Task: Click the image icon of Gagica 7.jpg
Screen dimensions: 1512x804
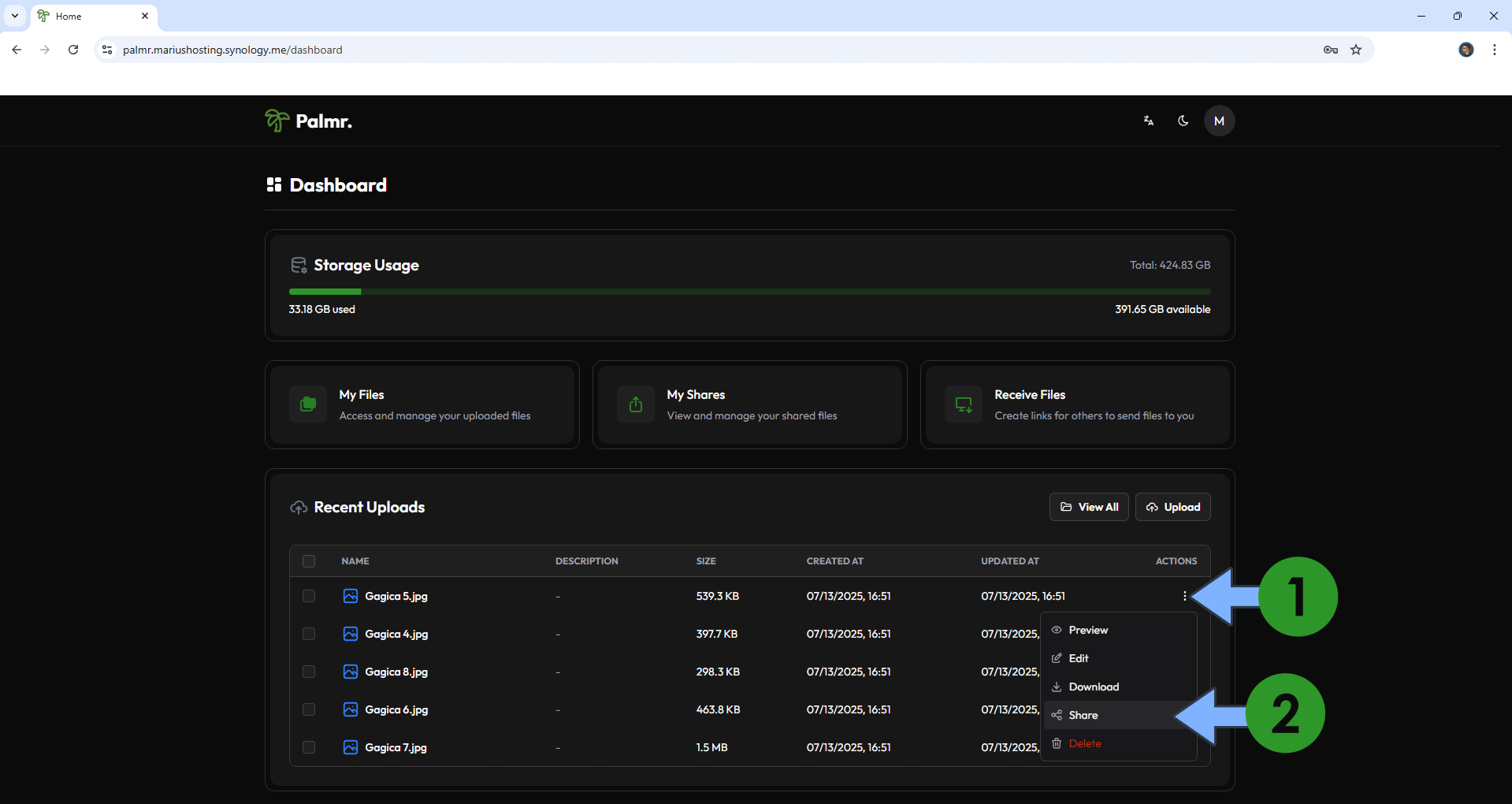Action: pos(351,747)
